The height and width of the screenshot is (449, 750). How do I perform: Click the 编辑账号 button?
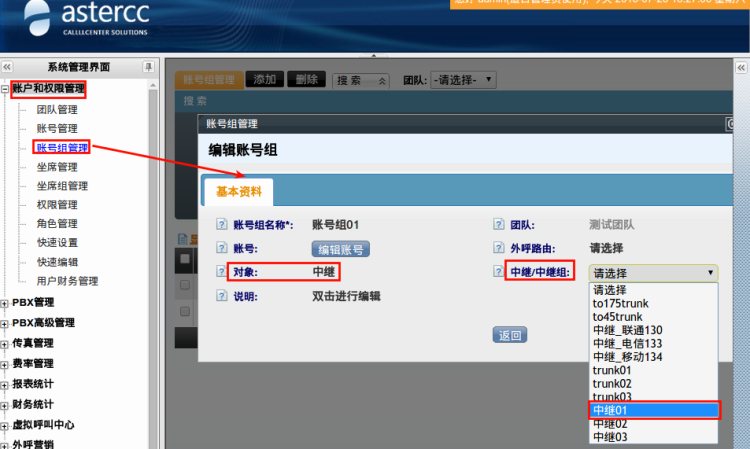click(x=340, y=249)
